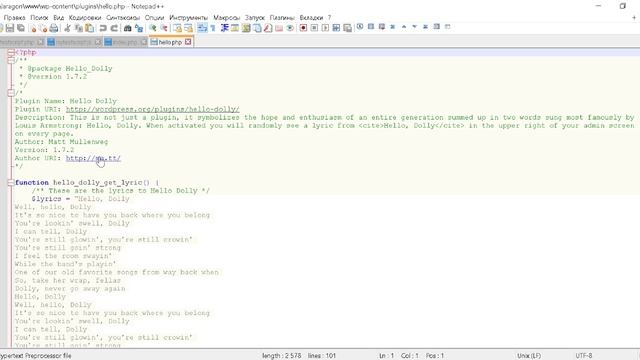The width and height of the screenshot is (640, 360).
Task: Click the up arrow plugin toolbar icon
Action: pos(404,27)
